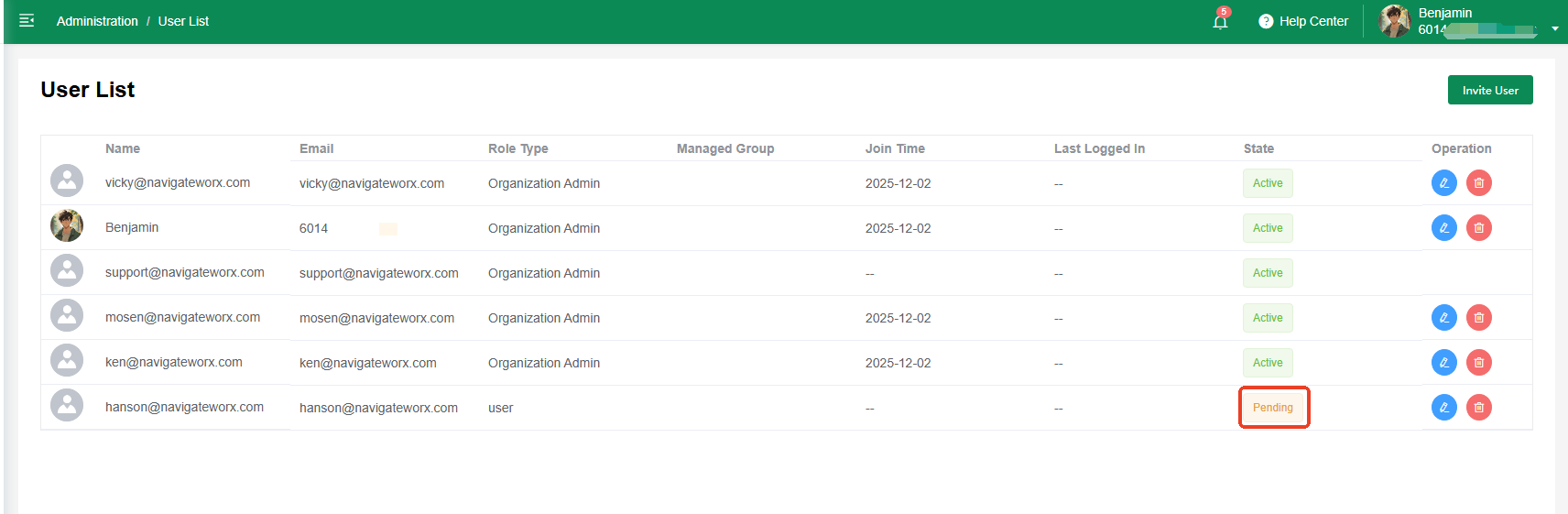Delete the mosen@navigateworx.com user
The height and width of the screenshot is (514, 1568).
(1478, 318)
